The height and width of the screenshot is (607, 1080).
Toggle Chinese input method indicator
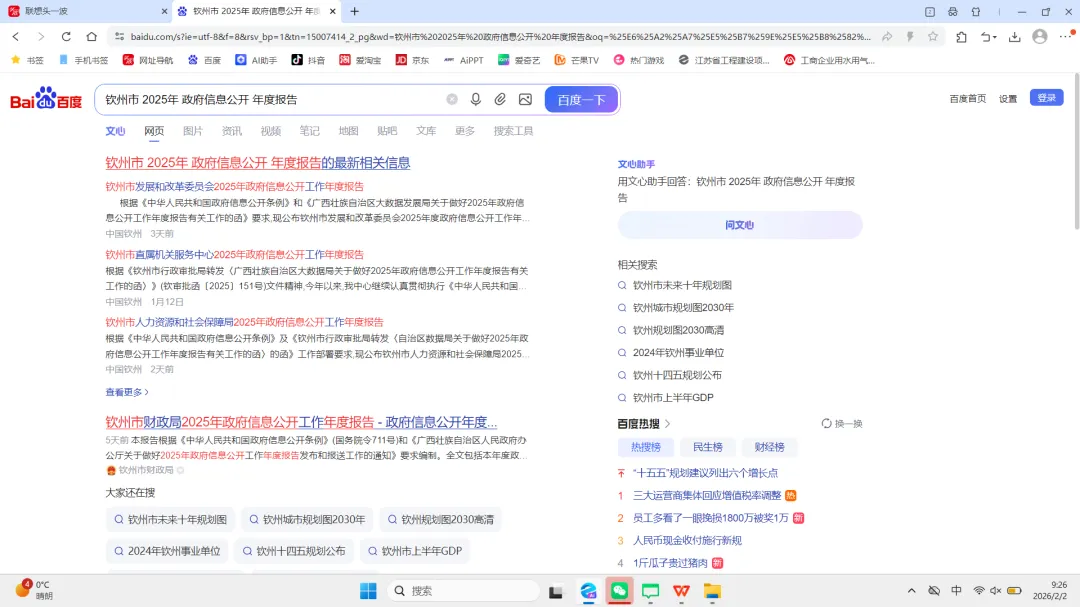coord(957,590)
